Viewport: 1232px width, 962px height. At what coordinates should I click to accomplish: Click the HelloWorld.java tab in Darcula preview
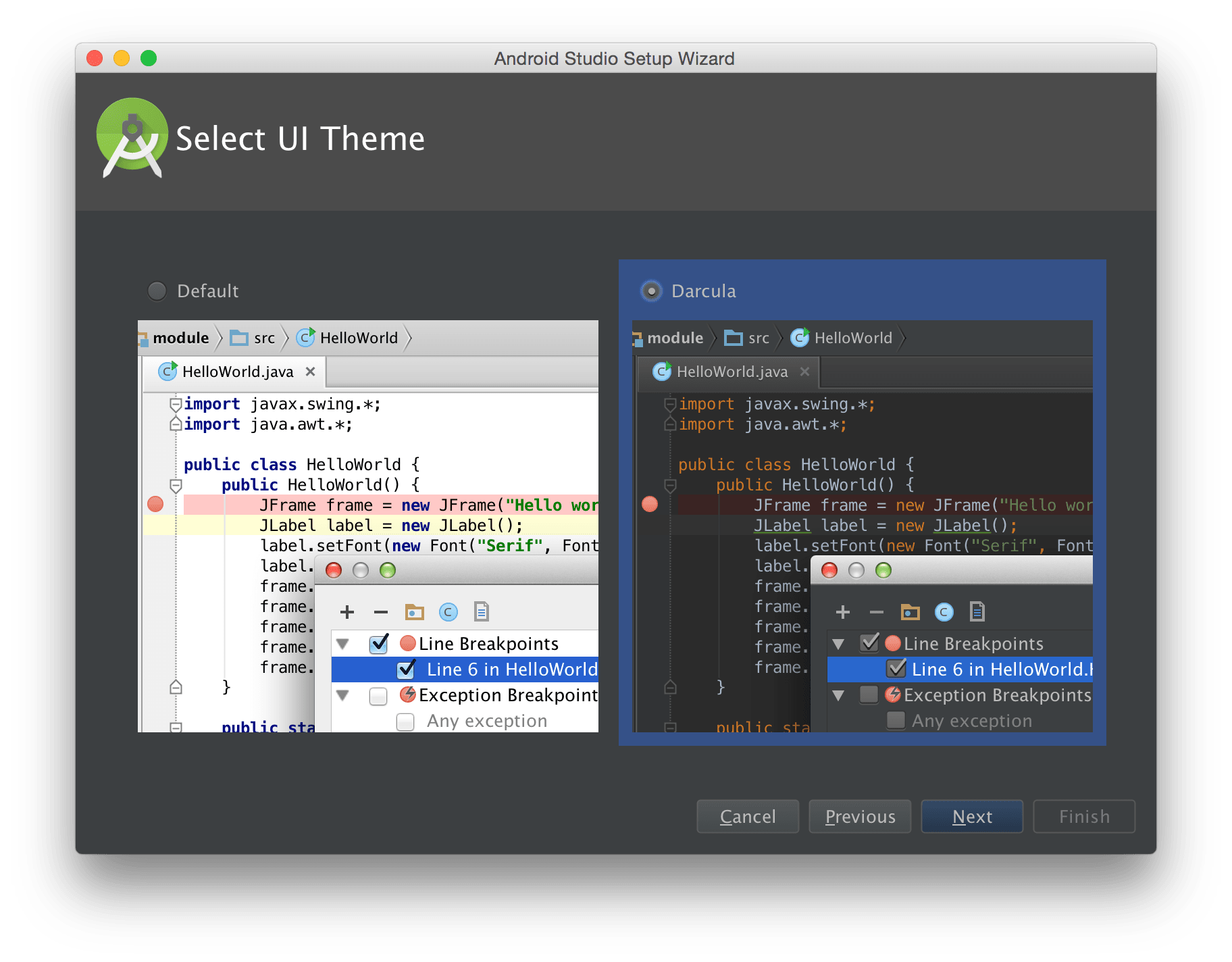point(729,372)
